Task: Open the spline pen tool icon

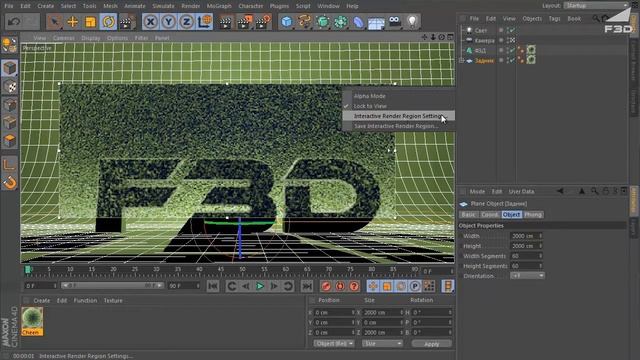Action: 305,22
